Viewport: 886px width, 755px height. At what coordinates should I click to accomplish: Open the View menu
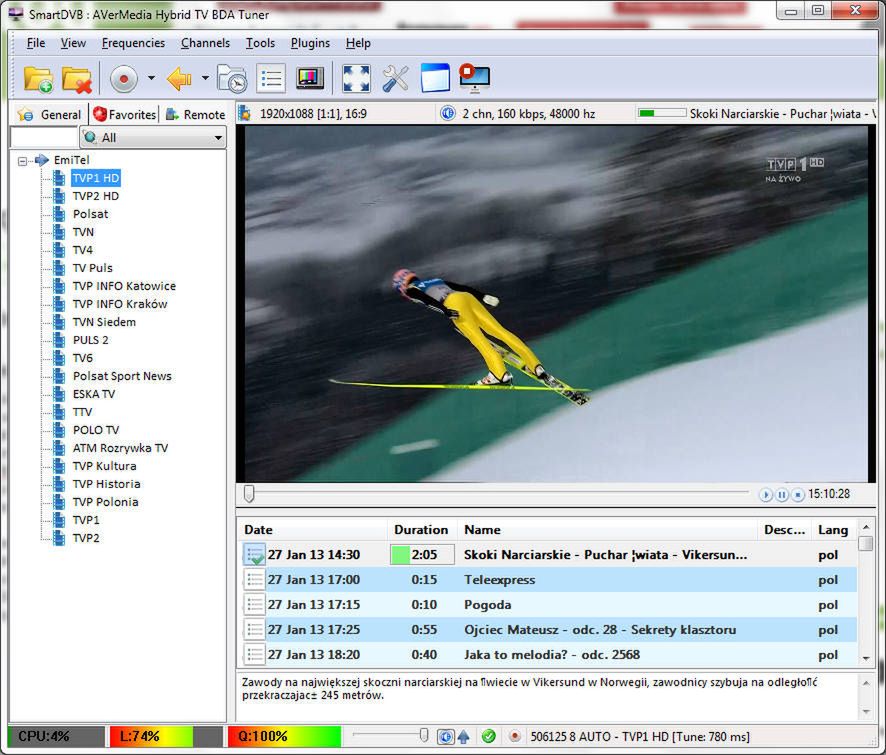[73, 43]
